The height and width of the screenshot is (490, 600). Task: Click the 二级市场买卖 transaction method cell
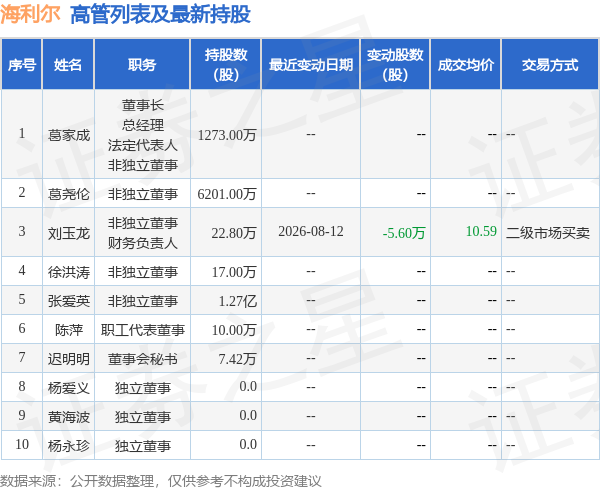pyautogui.click(x=548, y=233)
